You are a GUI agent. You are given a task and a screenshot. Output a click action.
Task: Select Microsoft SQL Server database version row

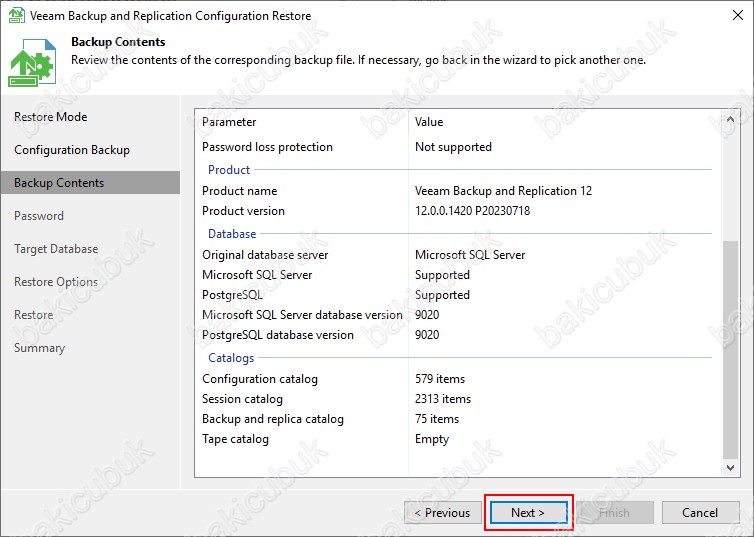tap(457, 315)
